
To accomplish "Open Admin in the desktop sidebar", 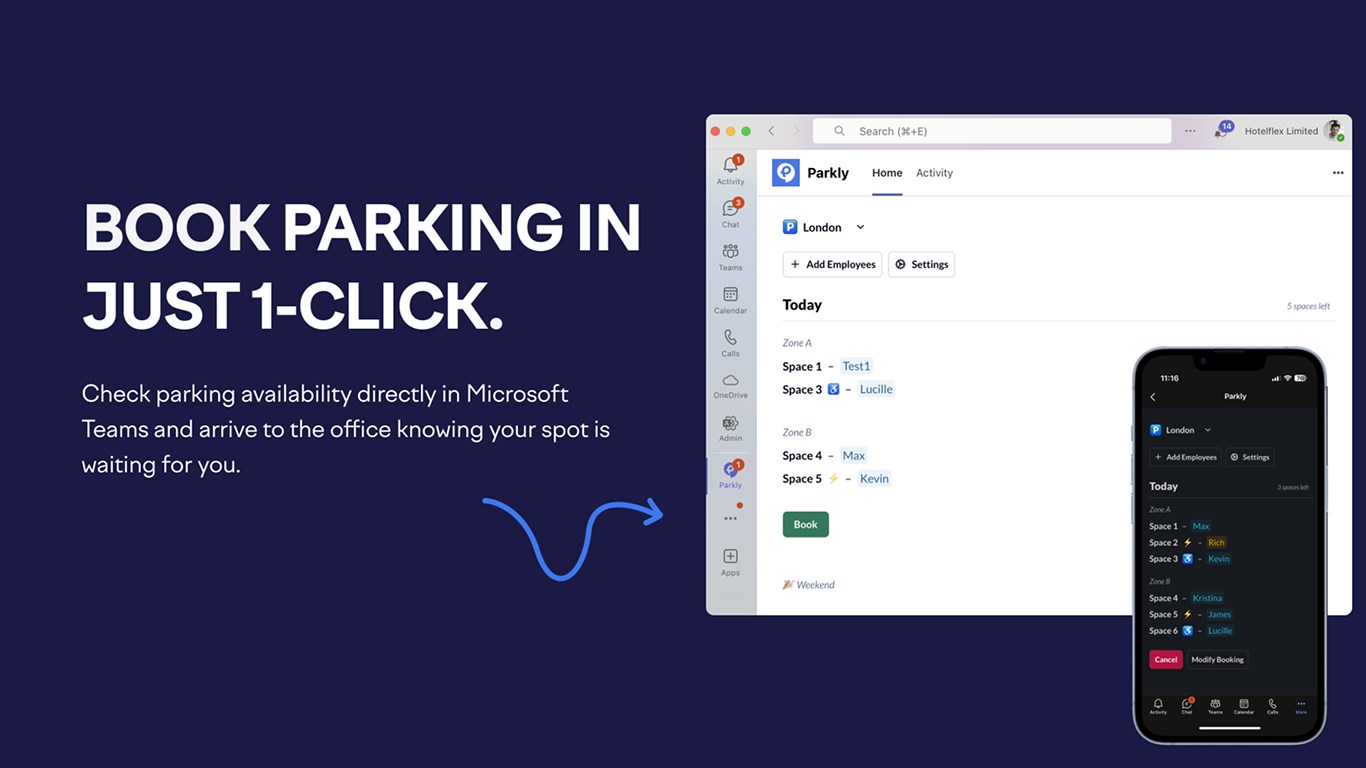I will click(731, 429).
